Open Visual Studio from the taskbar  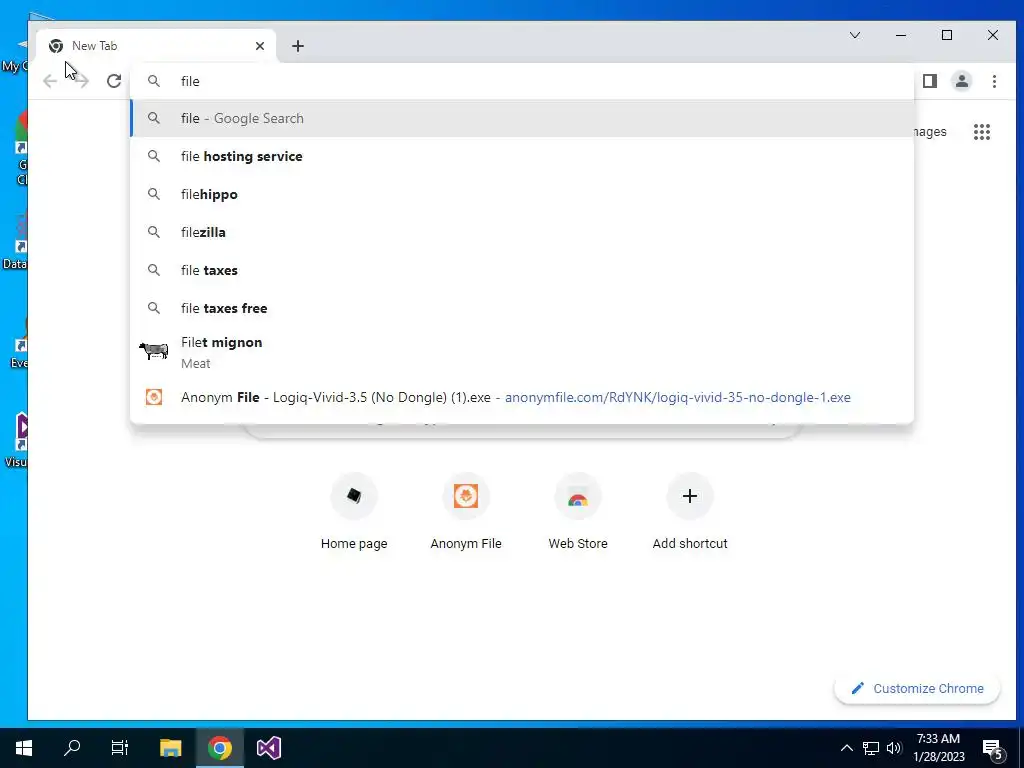(268, 748)
